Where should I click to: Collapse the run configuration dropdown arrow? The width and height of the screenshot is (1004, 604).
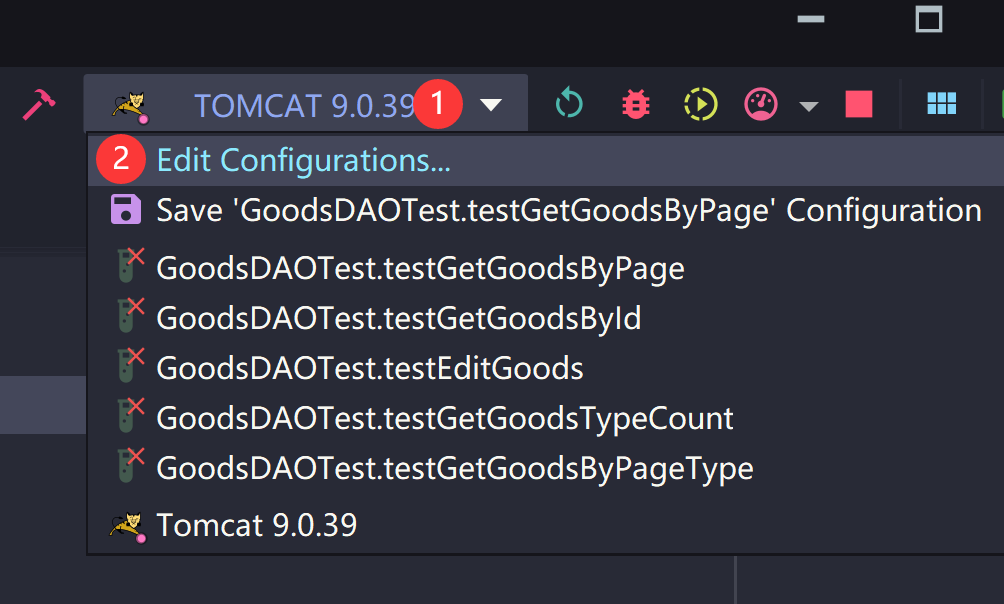click(491, 105)
